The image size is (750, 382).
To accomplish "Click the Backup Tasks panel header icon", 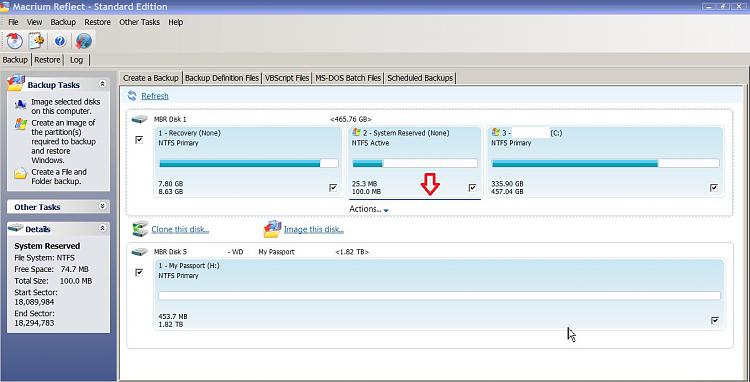I will point(15,83).
